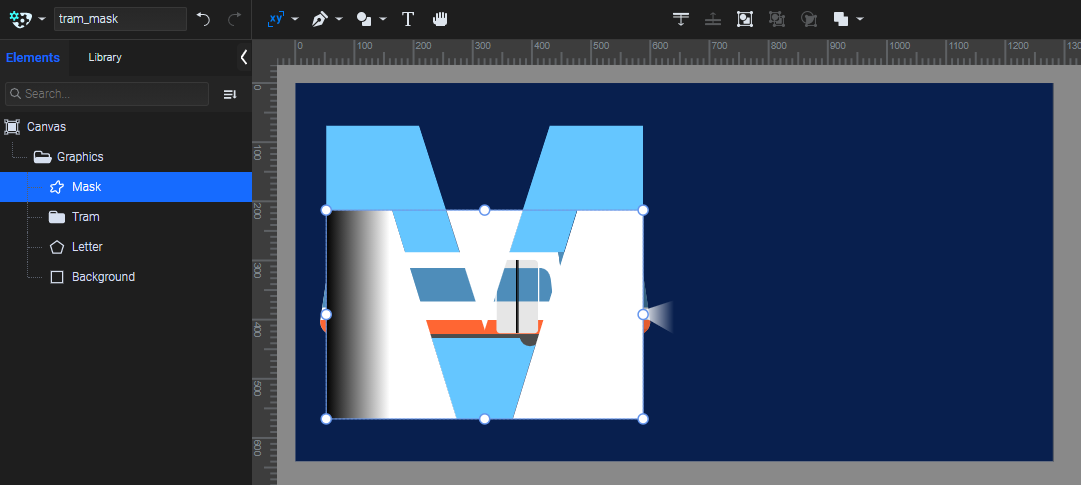Click the Background rectangle icon

click(x=57, y=277)
